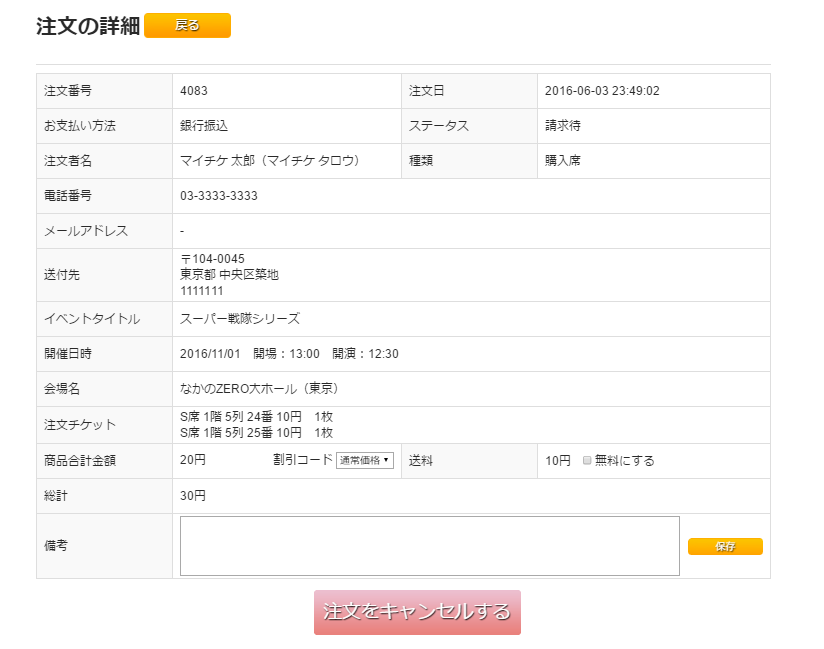Screen dimensions: 824x649
Task: Click the payment method 銀行振込
Action: tap(204, 126)
